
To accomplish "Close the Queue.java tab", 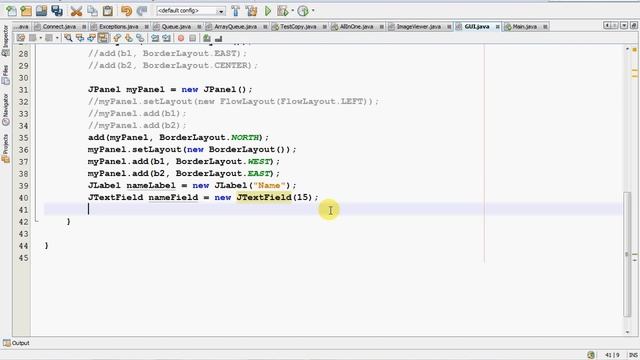I will 199,27.
